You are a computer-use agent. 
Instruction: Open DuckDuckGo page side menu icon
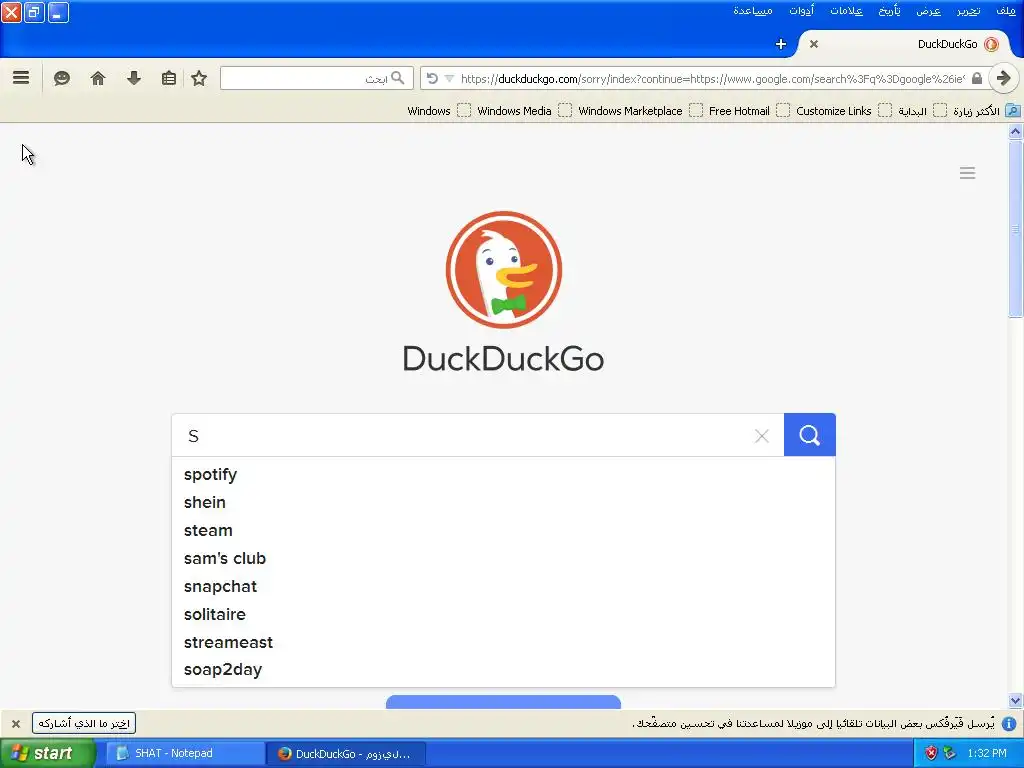967,172
